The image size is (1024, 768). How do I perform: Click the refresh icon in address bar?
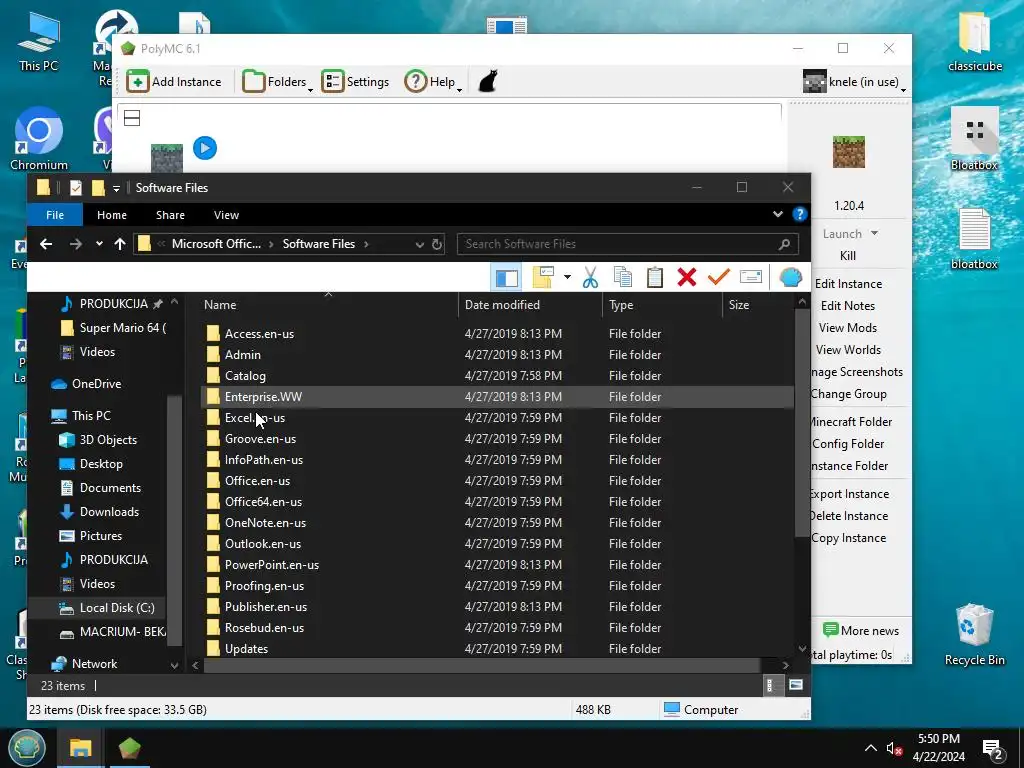(437, 244)
